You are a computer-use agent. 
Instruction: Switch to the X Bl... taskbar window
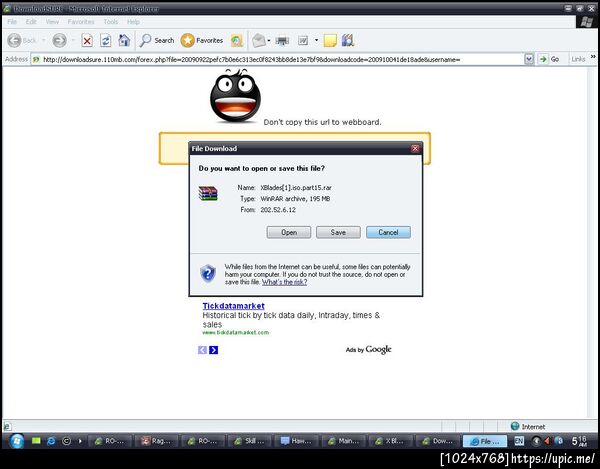point(391,441)
